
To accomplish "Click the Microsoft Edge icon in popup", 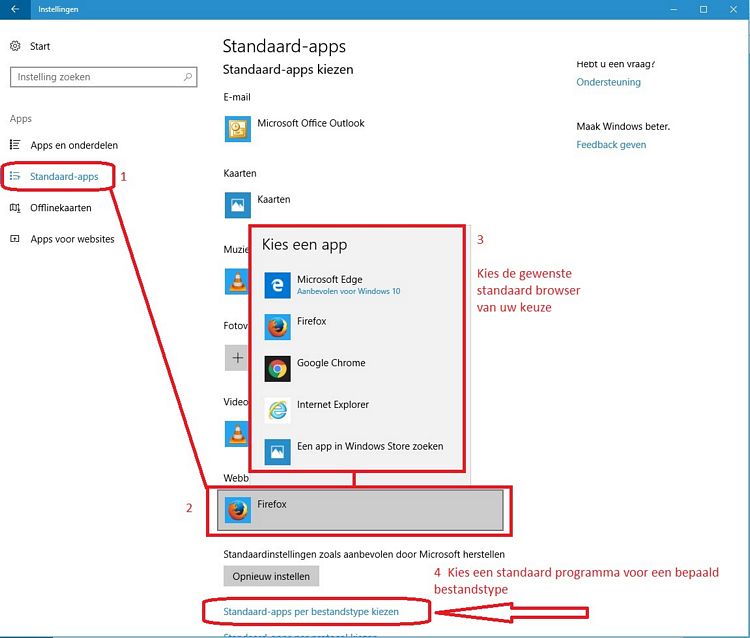I will [277, 285].
